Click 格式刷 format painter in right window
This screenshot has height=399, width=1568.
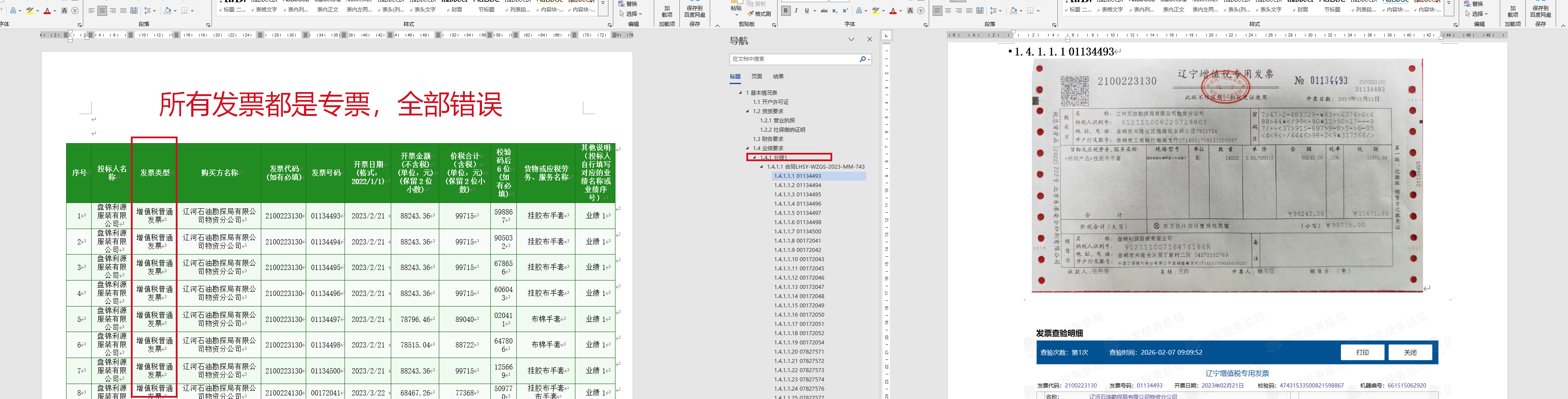(x=760, y=13)
